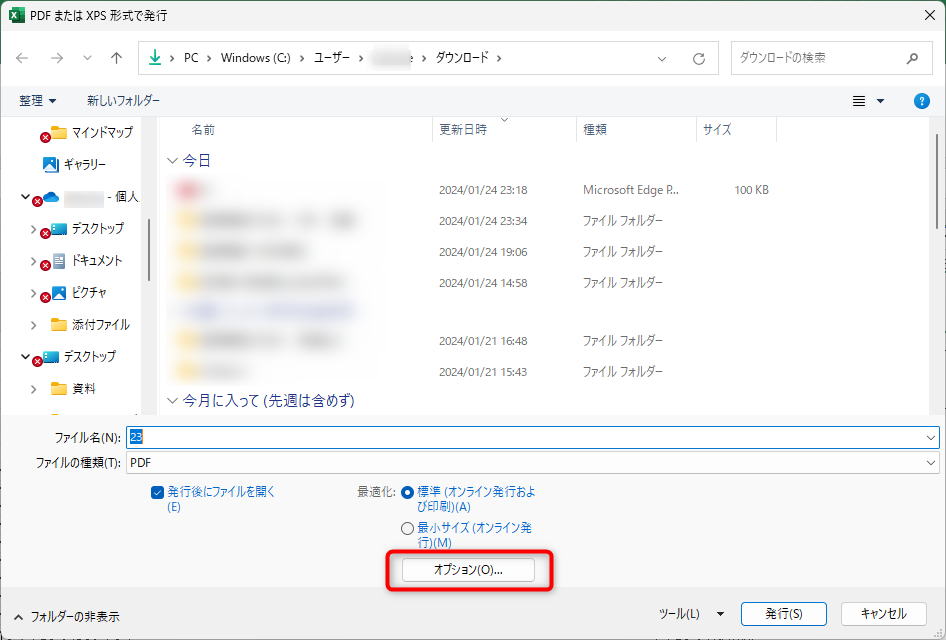Close the PDF または XPS dialog

pos(930,15)
